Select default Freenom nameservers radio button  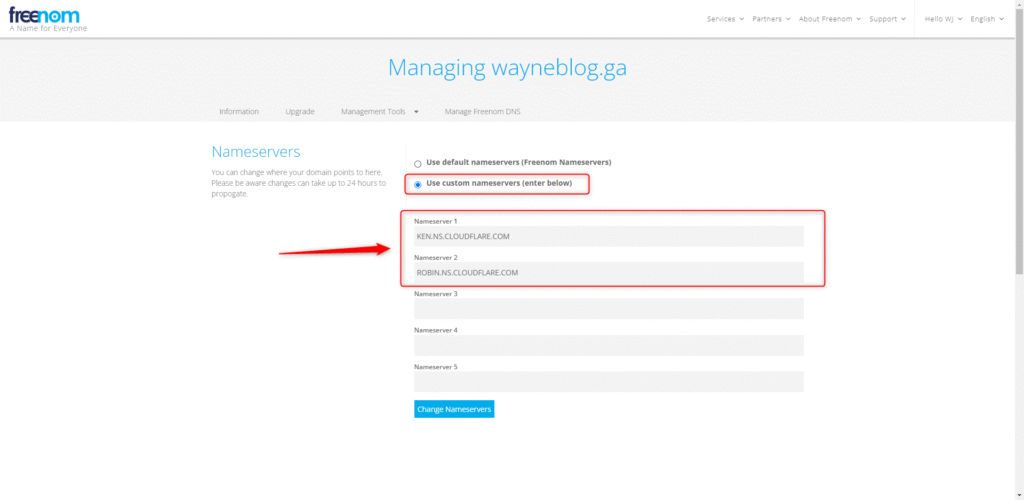point(418,163)
